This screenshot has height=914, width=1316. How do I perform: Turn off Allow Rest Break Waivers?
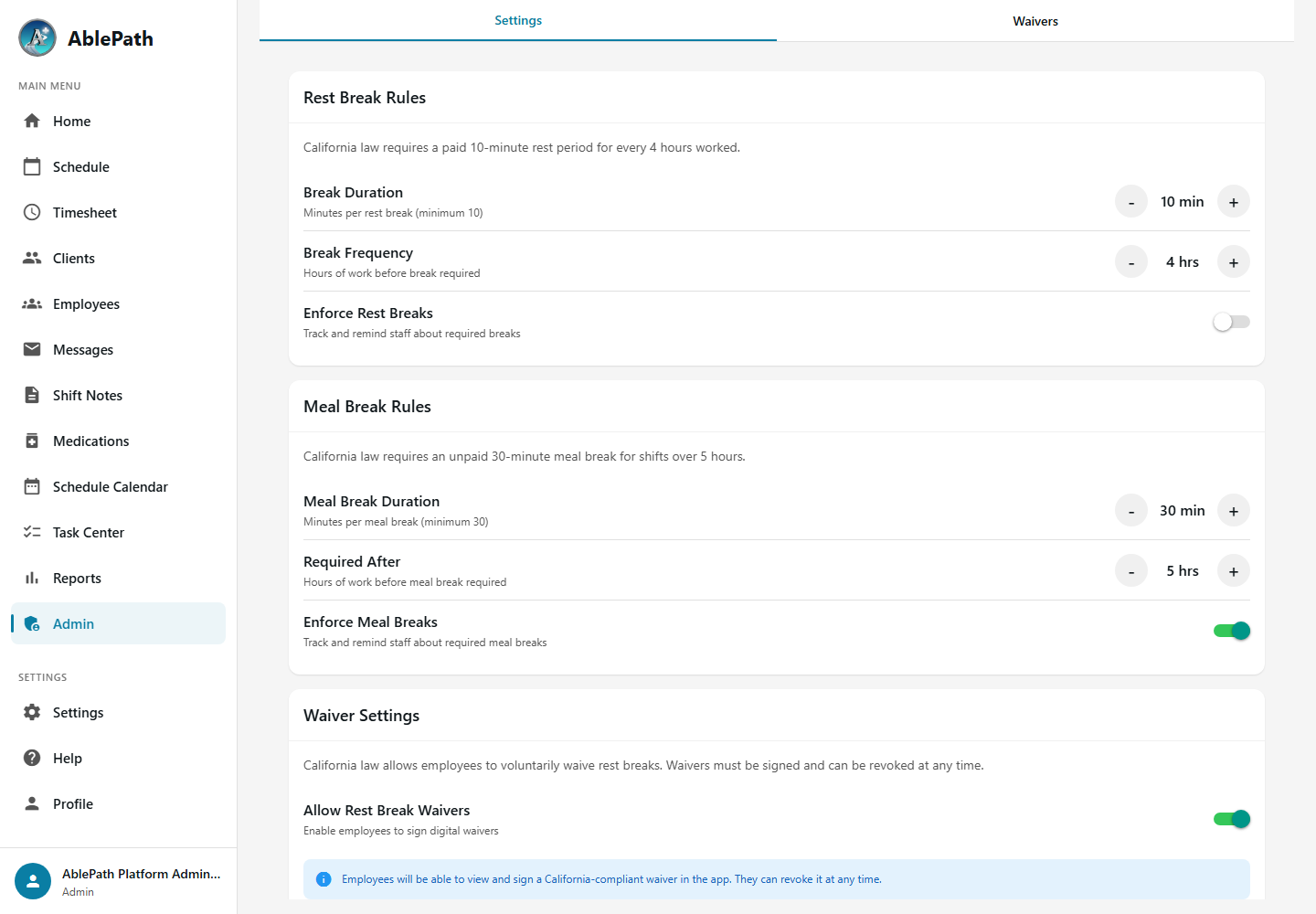(1231, 819)
